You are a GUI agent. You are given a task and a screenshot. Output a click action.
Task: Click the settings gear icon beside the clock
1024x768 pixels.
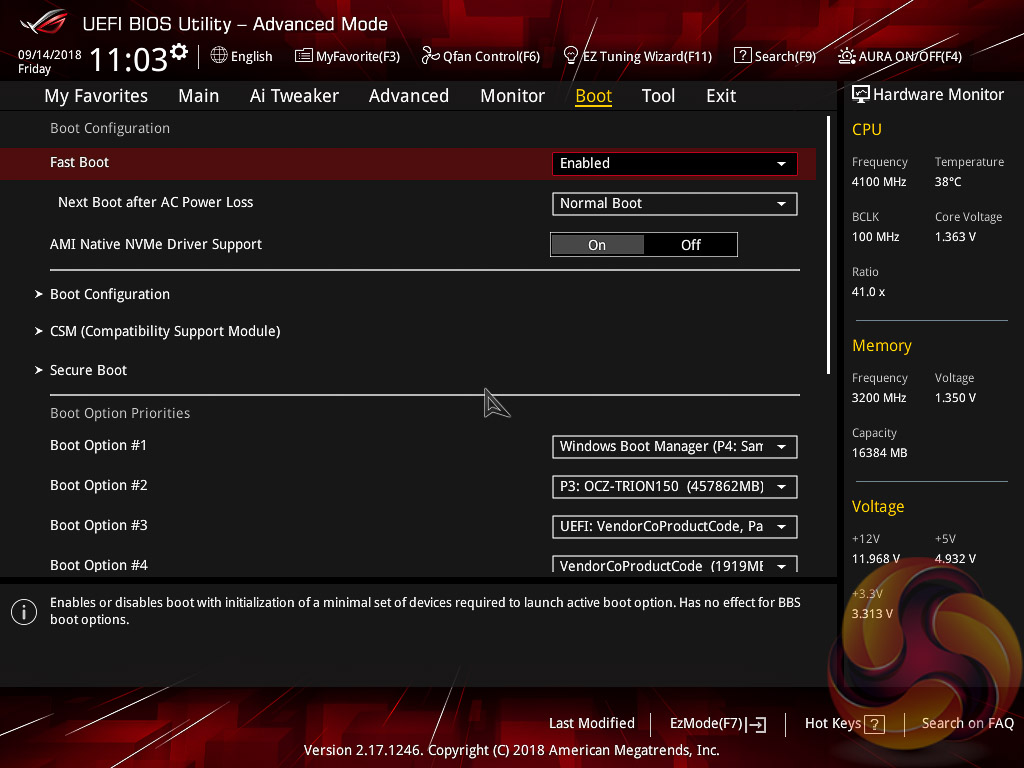(179, 51)
